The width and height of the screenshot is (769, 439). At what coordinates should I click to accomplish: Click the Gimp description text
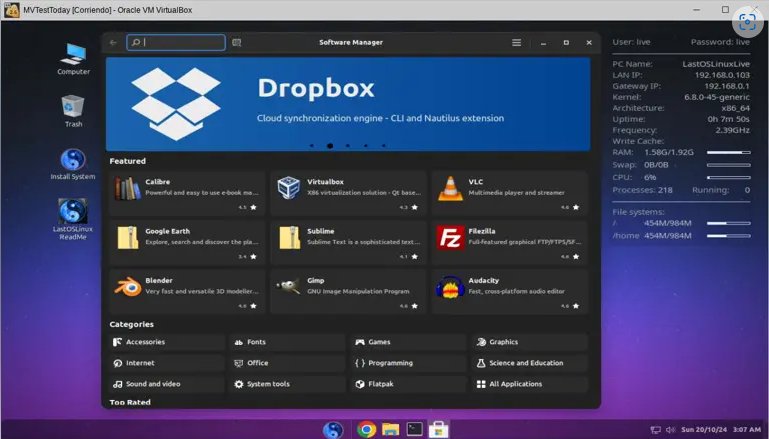point(358,291)
